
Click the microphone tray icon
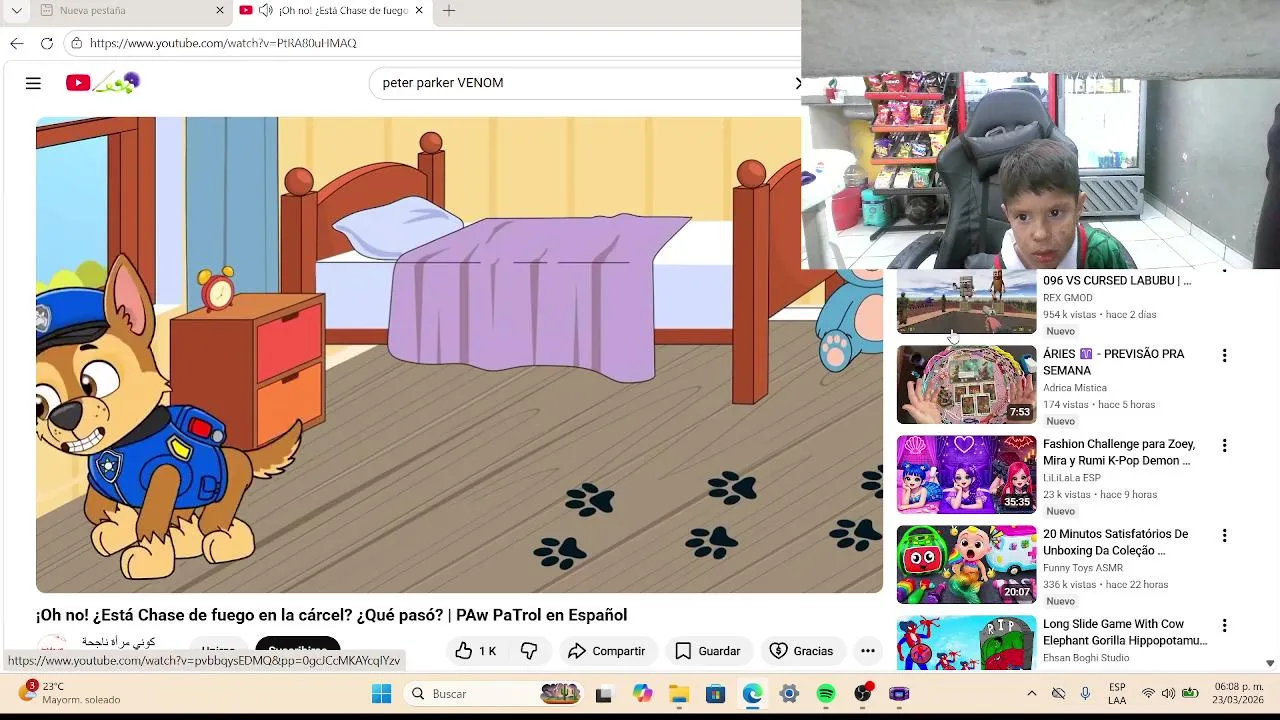(x=1085, y=694)
